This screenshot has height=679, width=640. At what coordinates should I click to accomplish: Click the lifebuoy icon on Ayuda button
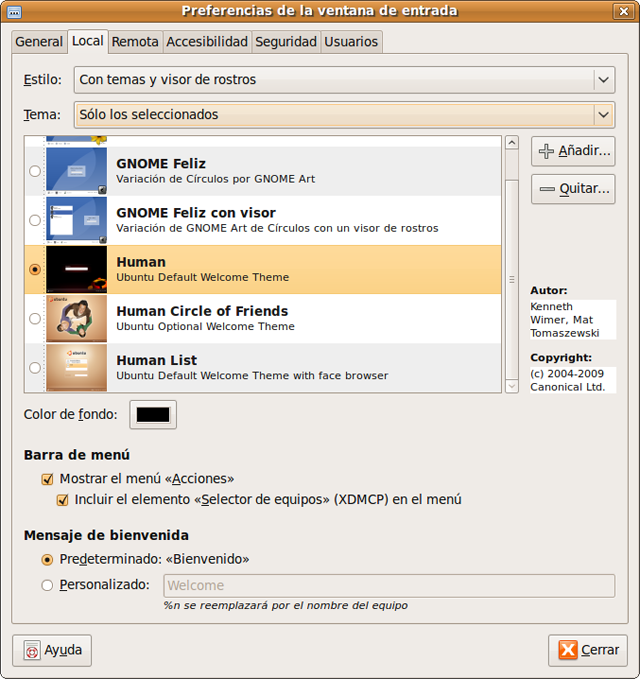[32, 650]
